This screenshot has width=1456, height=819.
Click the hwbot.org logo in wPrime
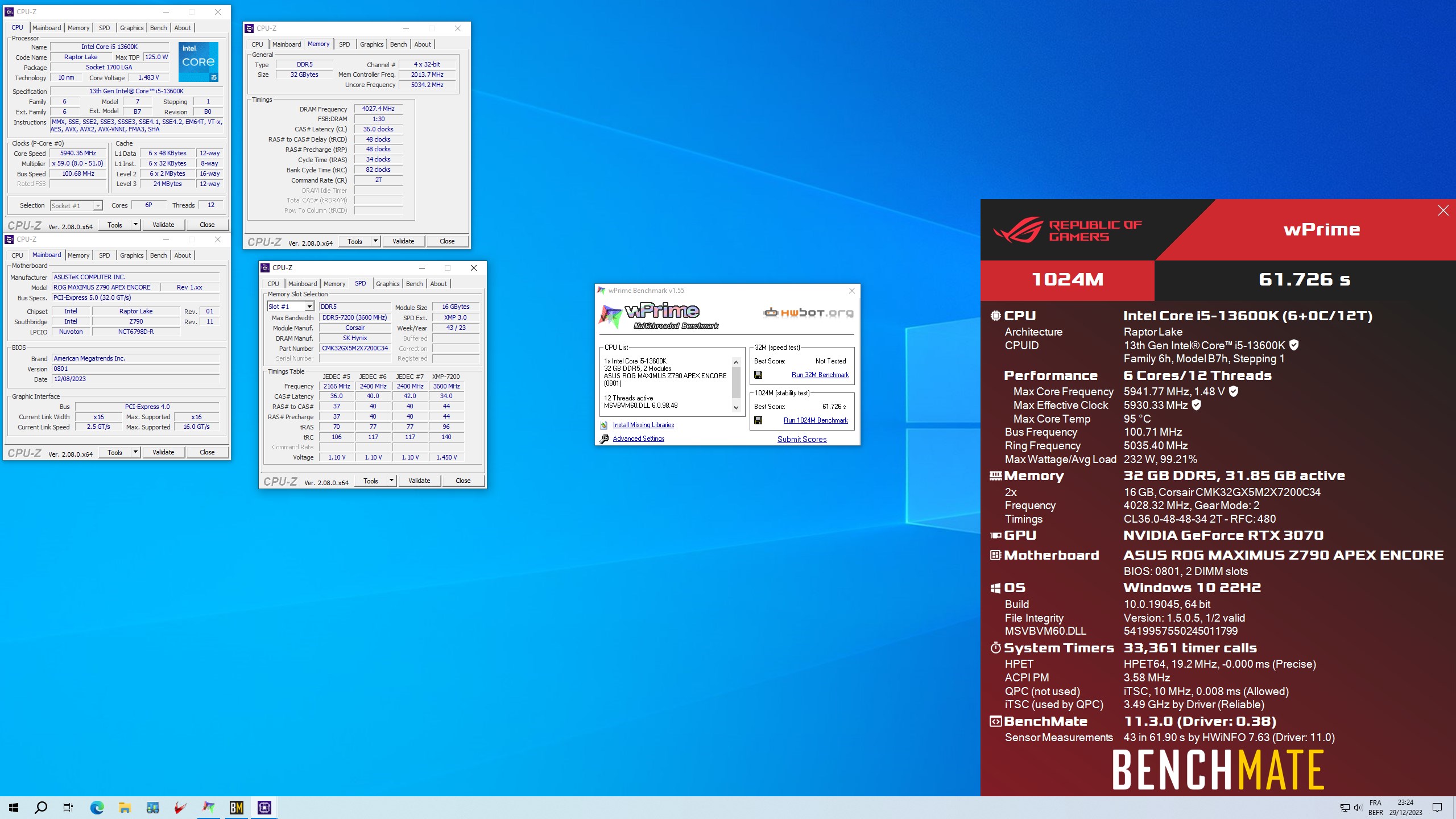[808, 312]
